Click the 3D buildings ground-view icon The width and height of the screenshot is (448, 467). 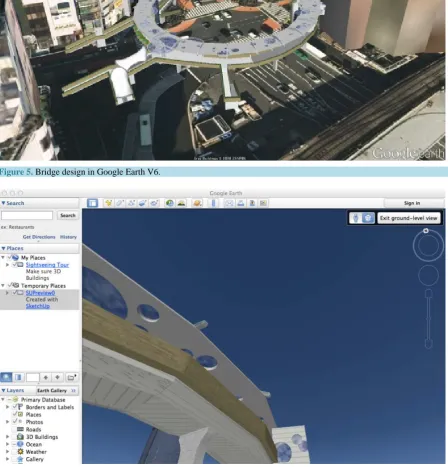tap(368, 218)
